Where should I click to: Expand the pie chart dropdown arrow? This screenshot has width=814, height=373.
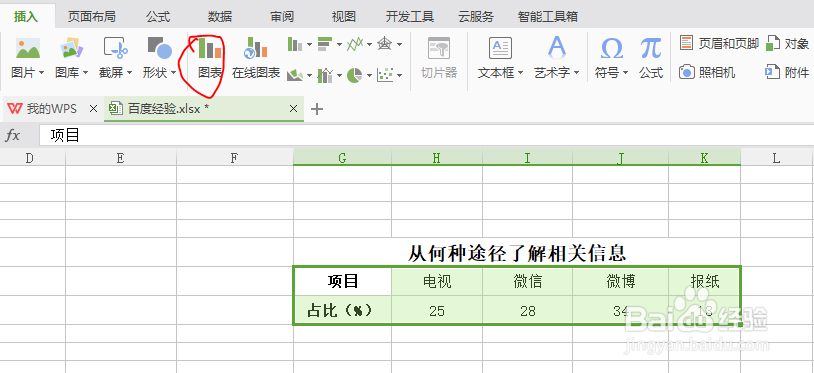(369, 76)
